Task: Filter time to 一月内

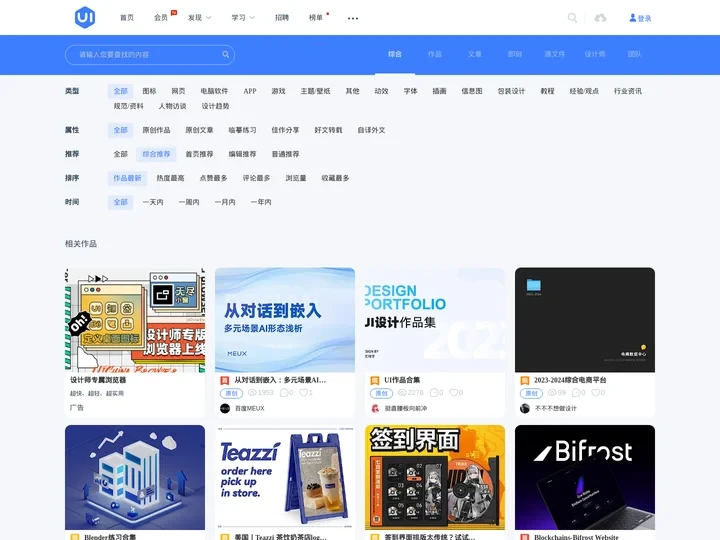Action: [x=225, y=202]
